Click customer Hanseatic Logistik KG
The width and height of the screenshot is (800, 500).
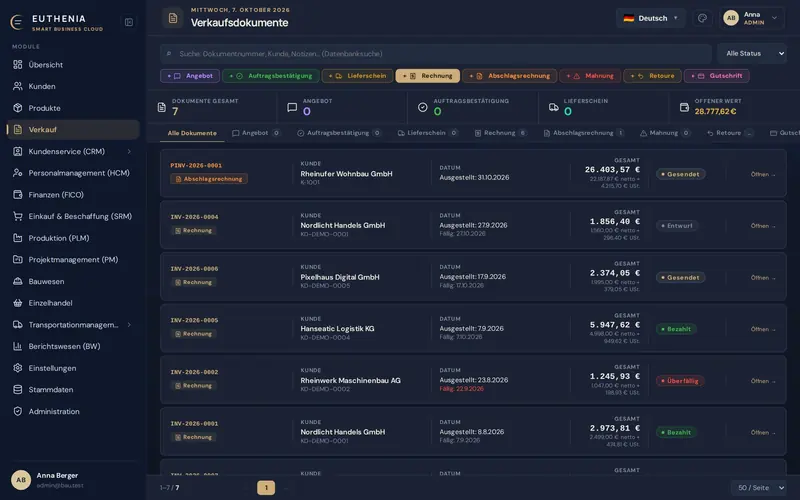(337, 329)
